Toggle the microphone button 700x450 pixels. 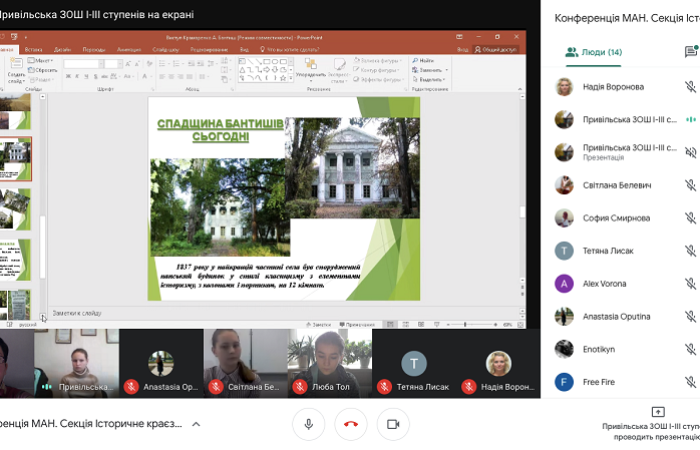tap(308, 424)
